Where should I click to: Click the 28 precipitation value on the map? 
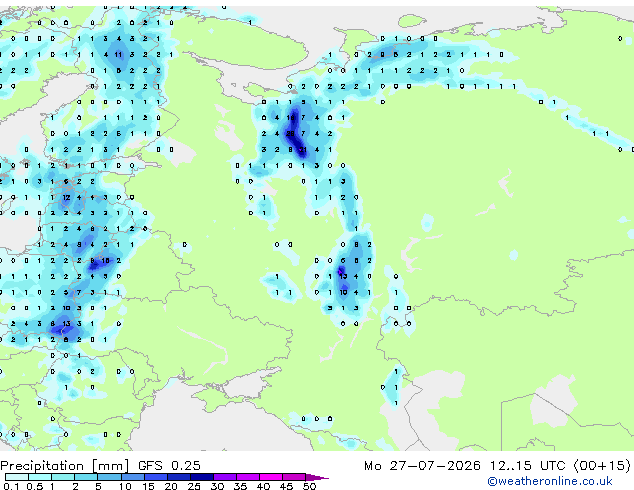click(290, 133)
